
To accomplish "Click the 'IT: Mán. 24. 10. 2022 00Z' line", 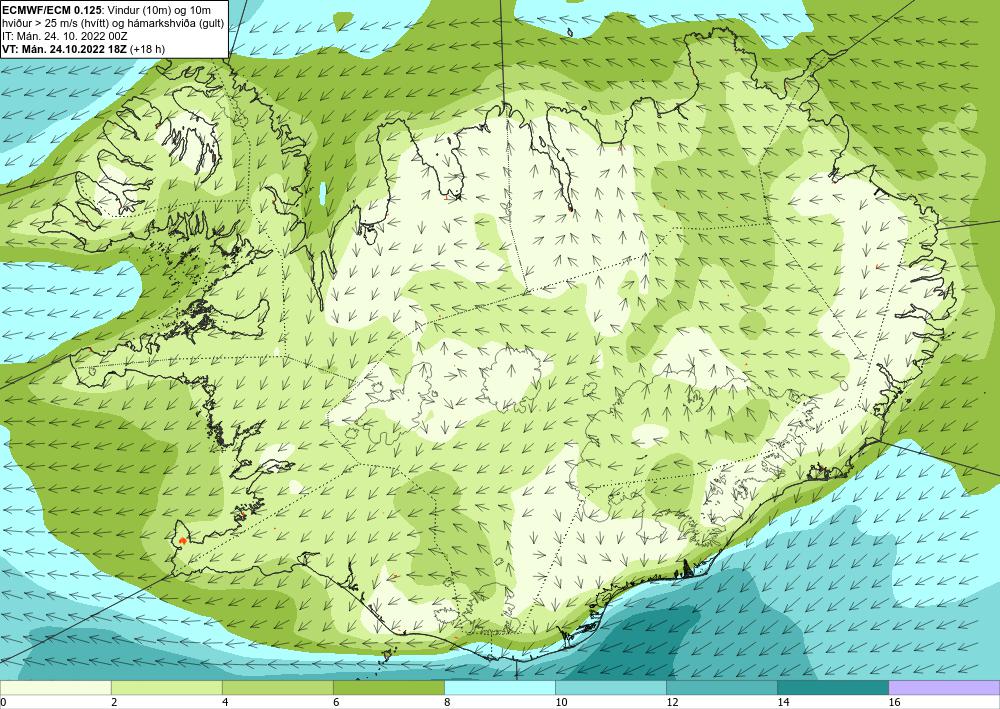I will pyautogui.click(x=65, y=36).
